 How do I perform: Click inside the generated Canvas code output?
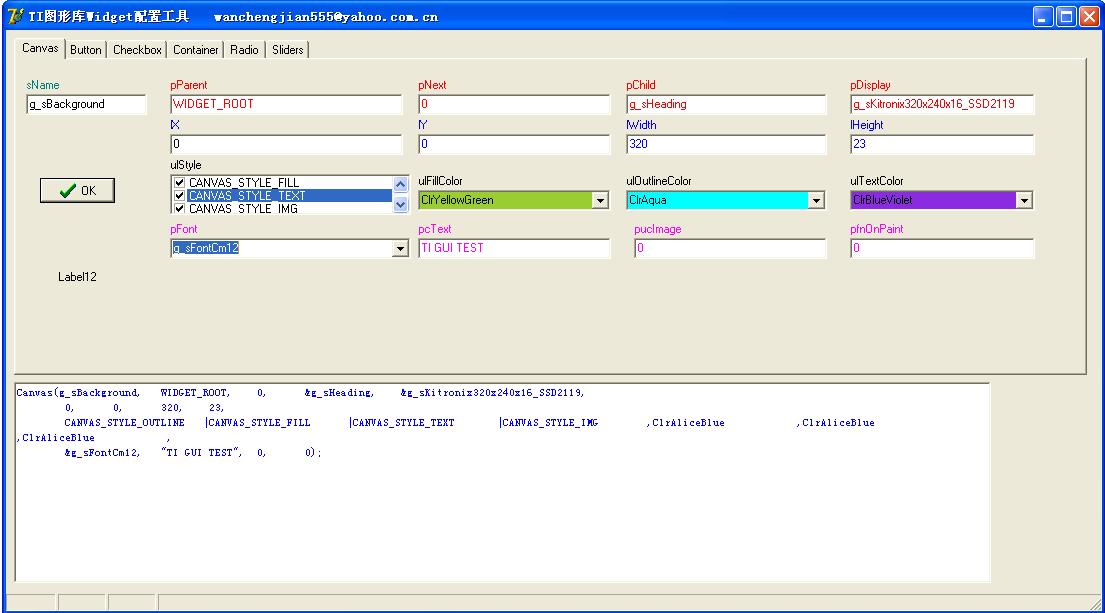[x=502, y=483]
